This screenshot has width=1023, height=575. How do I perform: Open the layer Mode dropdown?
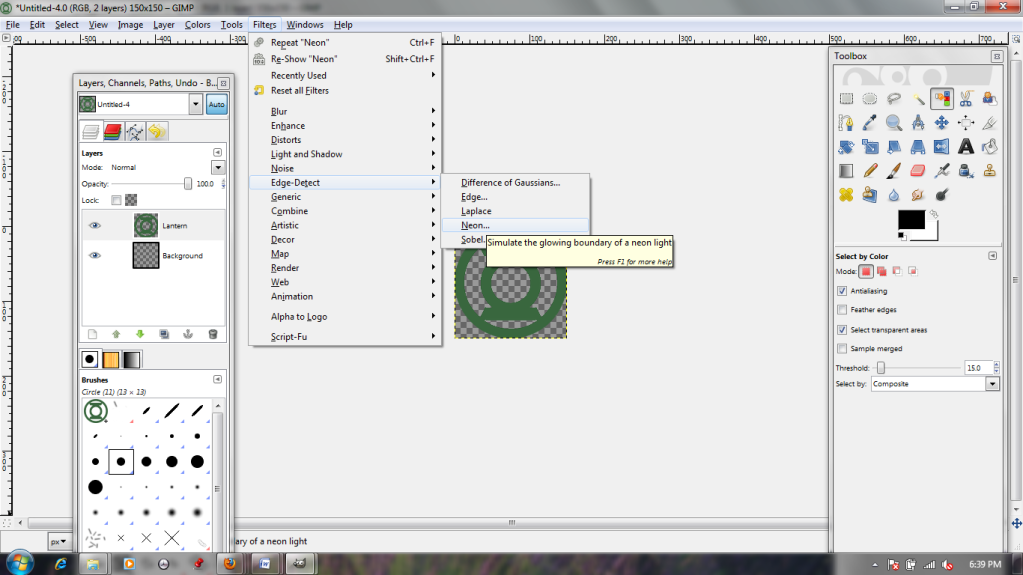pyautogui.click(x=218, y=168)
